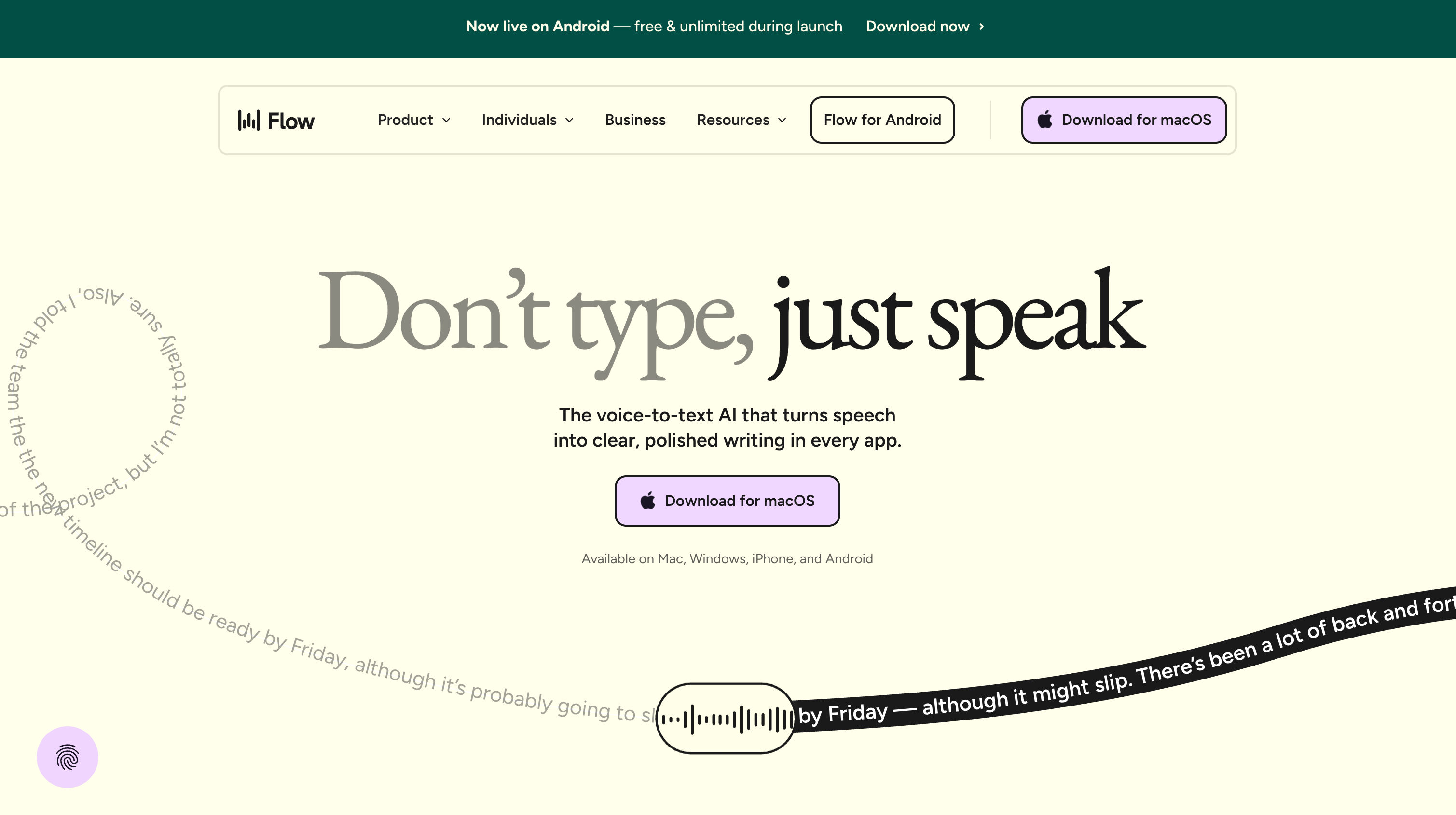Click the 'Available on Mac, Windows' caption
1456x815 pixels.
(727, 559)
